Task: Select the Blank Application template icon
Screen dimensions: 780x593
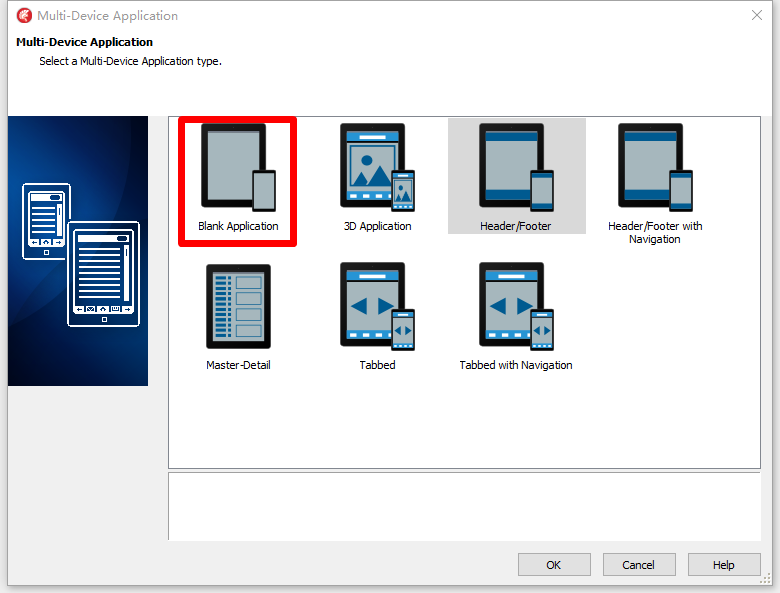Action: [238, 167]
